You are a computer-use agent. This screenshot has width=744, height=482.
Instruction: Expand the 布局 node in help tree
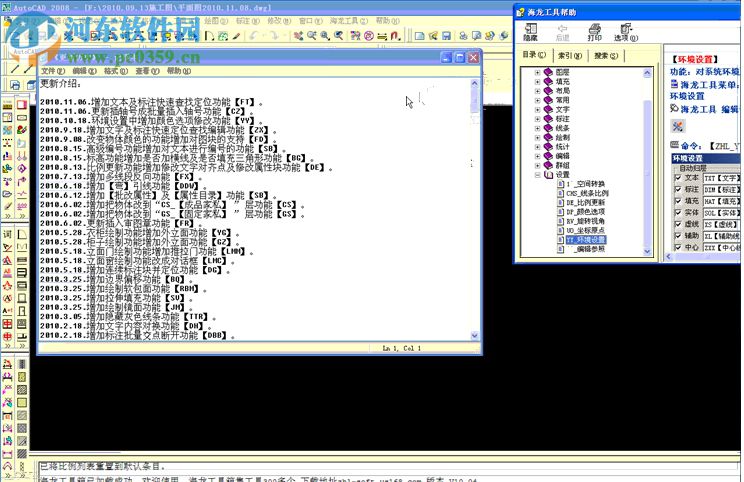(537, 91)
